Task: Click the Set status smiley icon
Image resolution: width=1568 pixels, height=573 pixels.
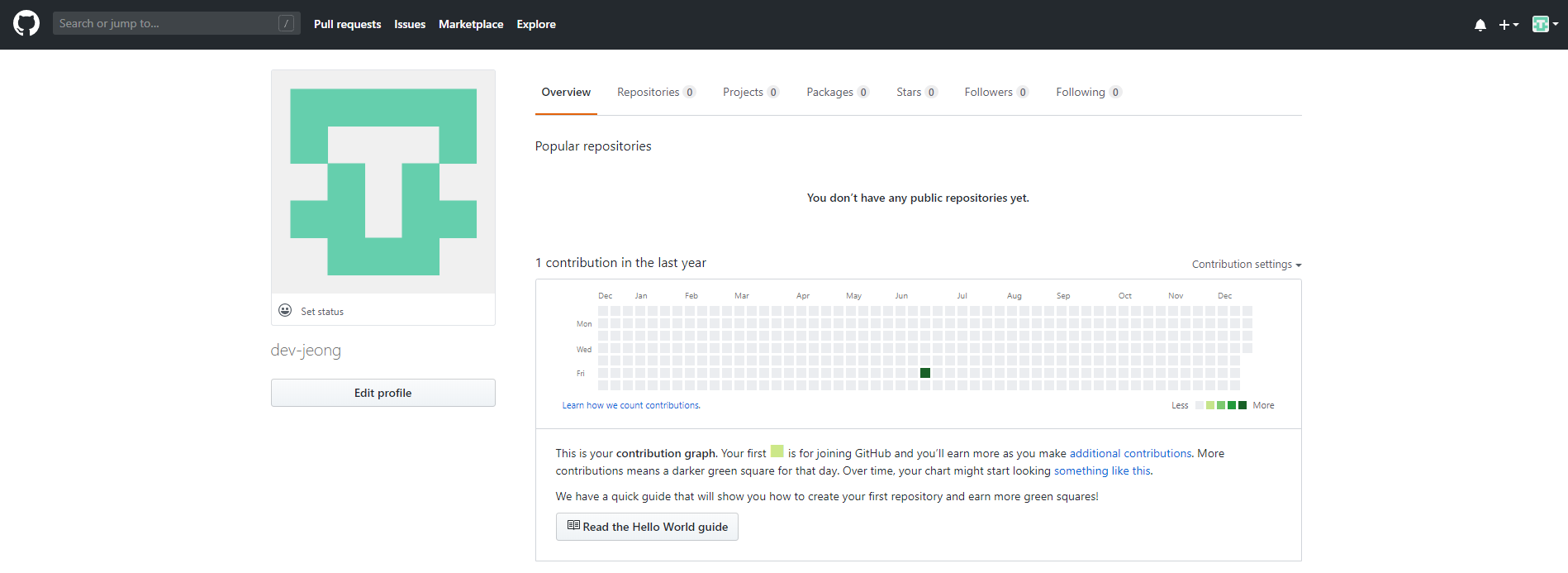Action: pos(285,310)
